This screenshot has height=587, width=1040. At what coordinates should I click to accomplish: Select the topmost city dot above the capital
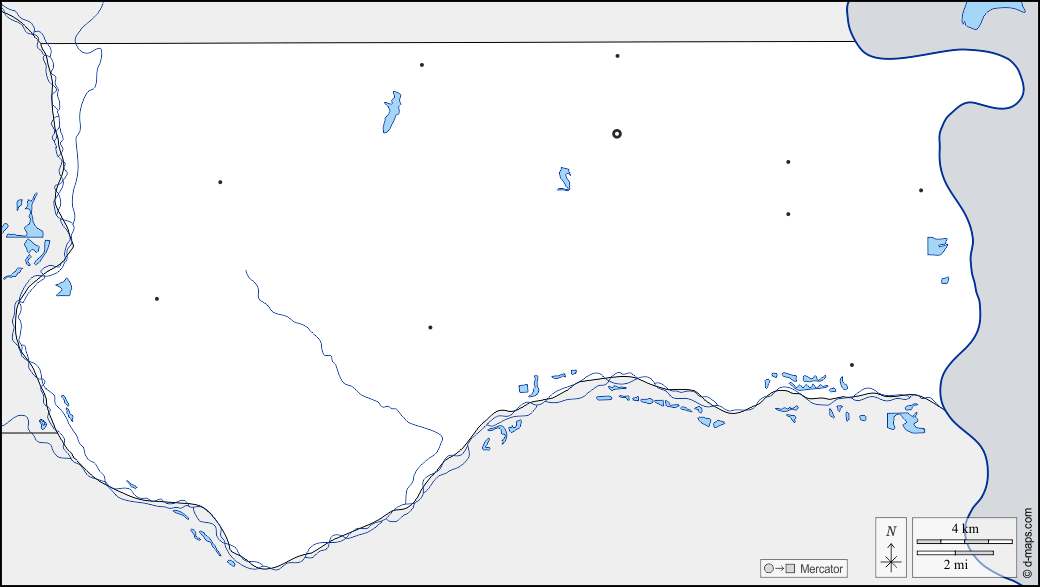(617, 56)
